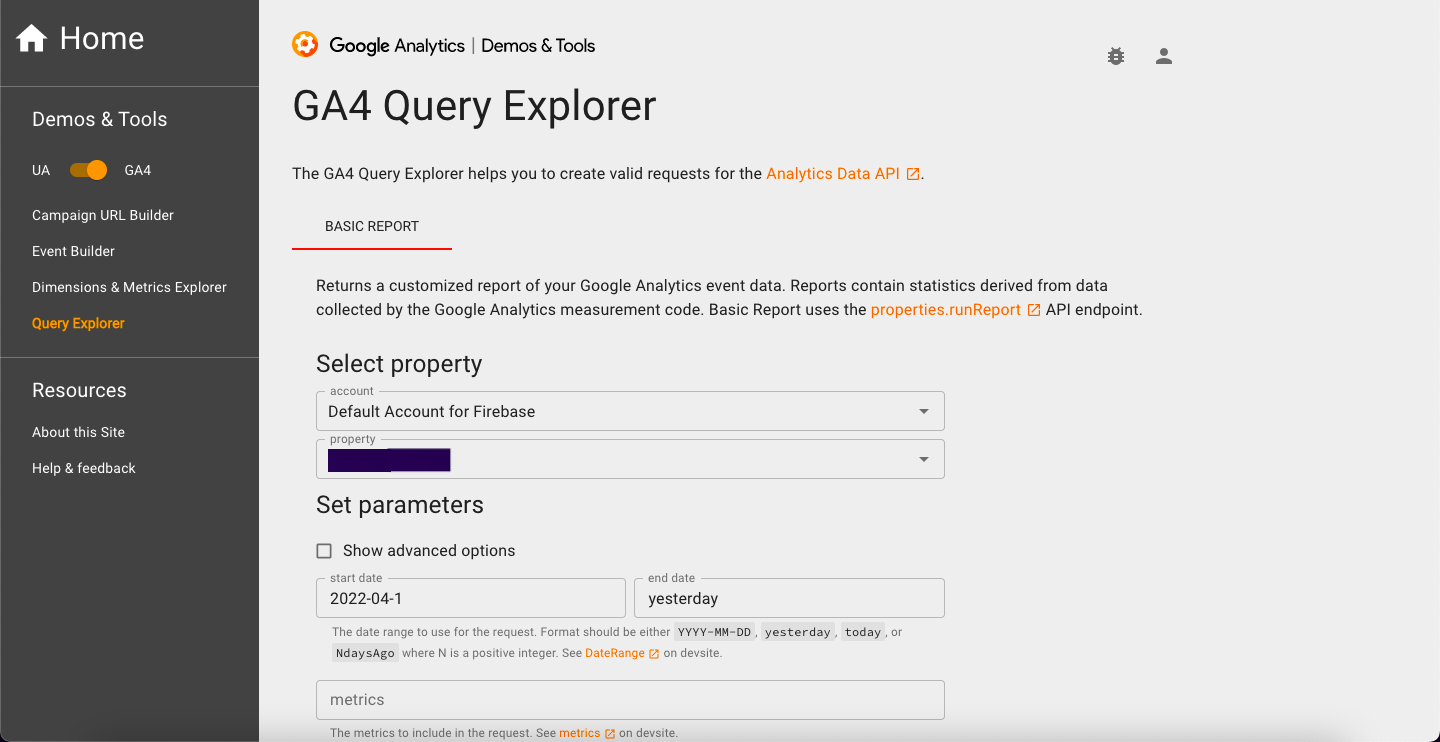Click the Select property heading
The image size is (1440, 742).
point(399,364)
